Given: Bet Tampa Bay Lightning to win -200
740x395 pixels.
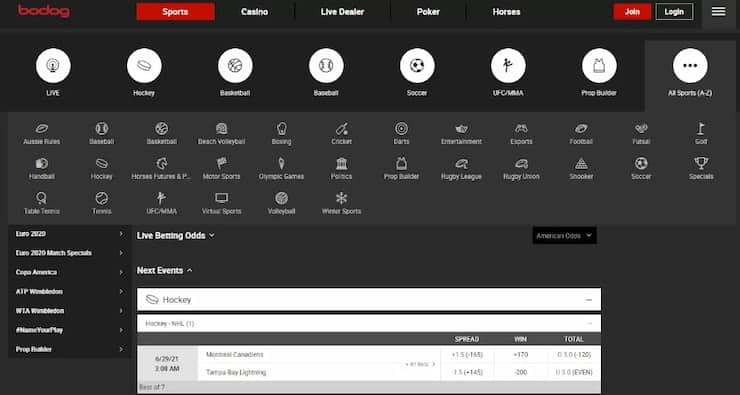Looking at the screenshot, I should [521, 372].
